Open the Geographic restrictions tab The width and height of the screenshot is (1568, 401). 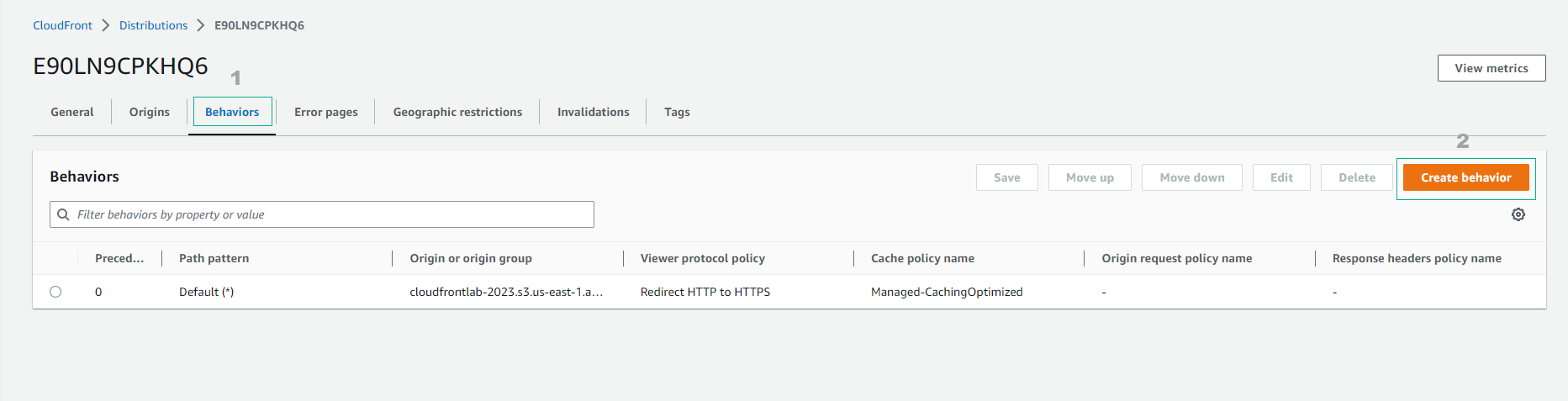point(457,112)
